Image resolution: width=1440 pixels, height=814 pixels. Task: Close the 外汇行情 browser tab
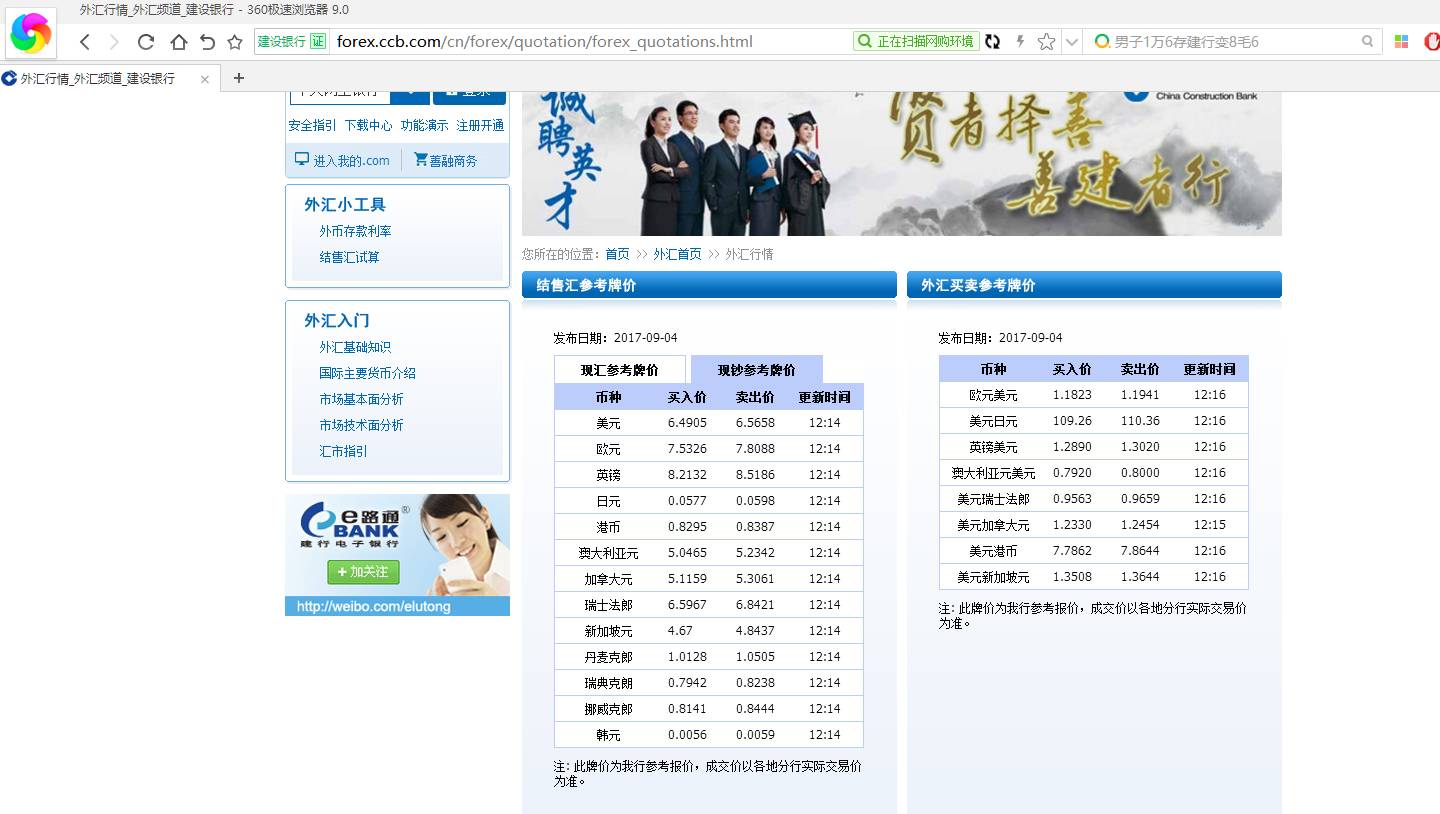tap(205, 79)
